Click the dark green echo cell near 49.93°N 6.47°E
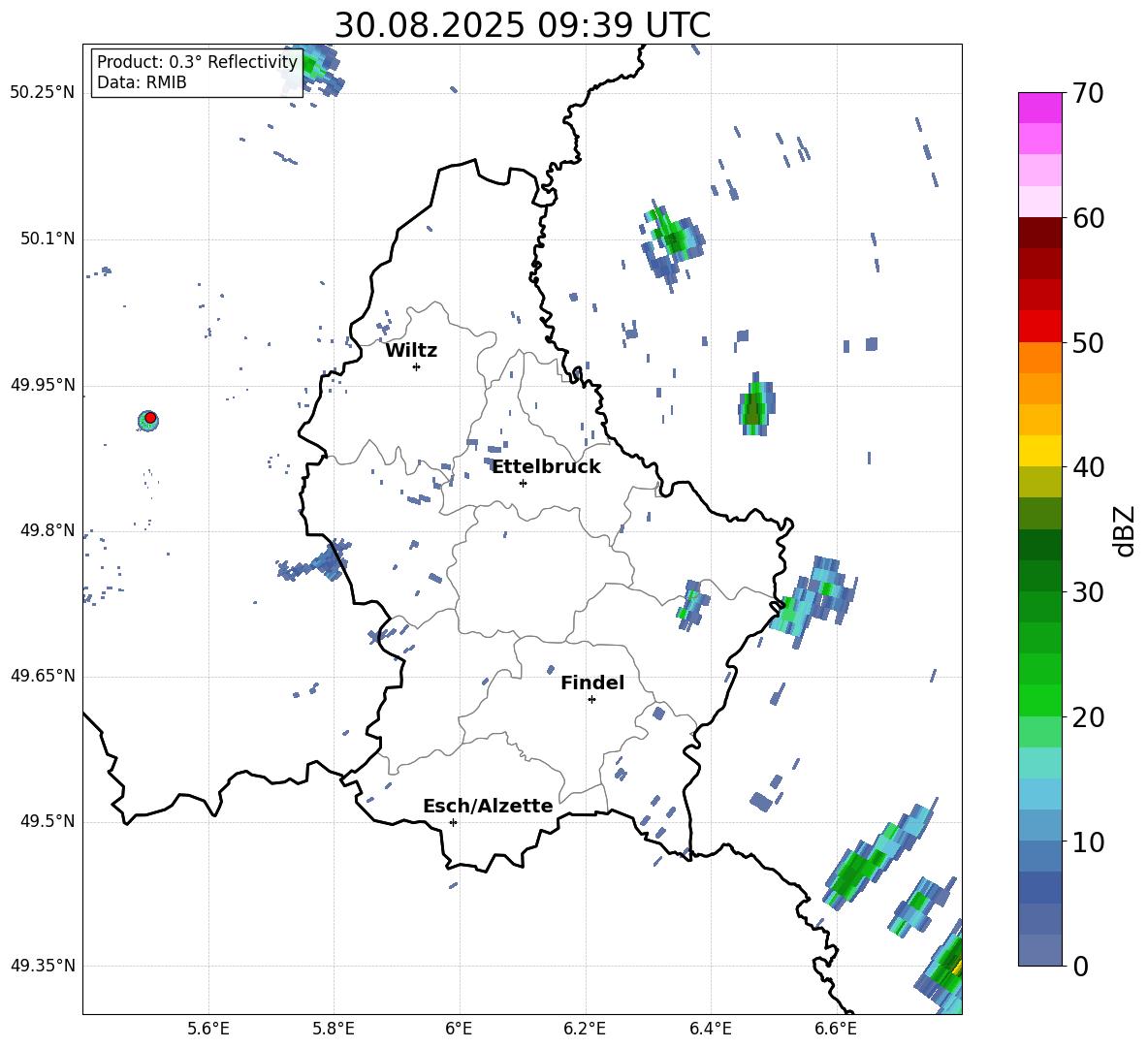 (x=755, y=405)
